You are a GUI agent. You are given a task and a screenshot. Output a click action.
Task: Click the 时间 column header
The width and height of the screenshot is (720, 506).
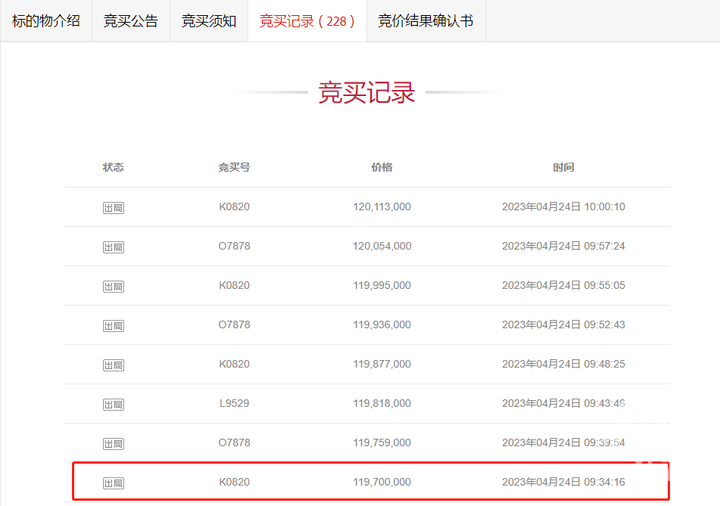pos(563,167)
